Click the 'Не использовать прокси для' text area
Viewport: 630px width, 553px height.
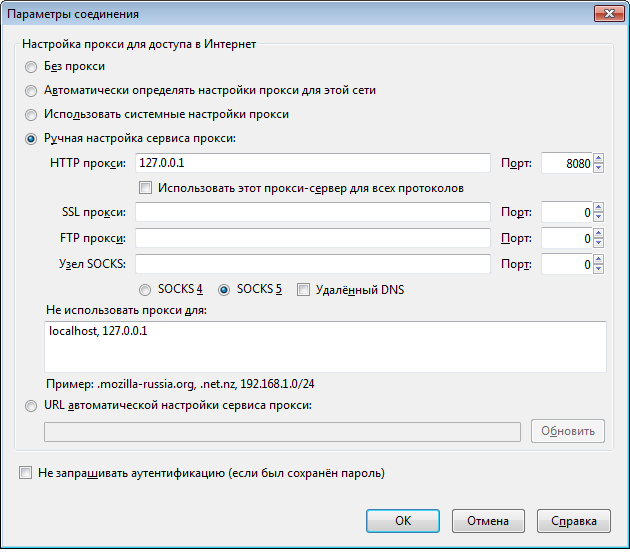[x=325, y=346]
